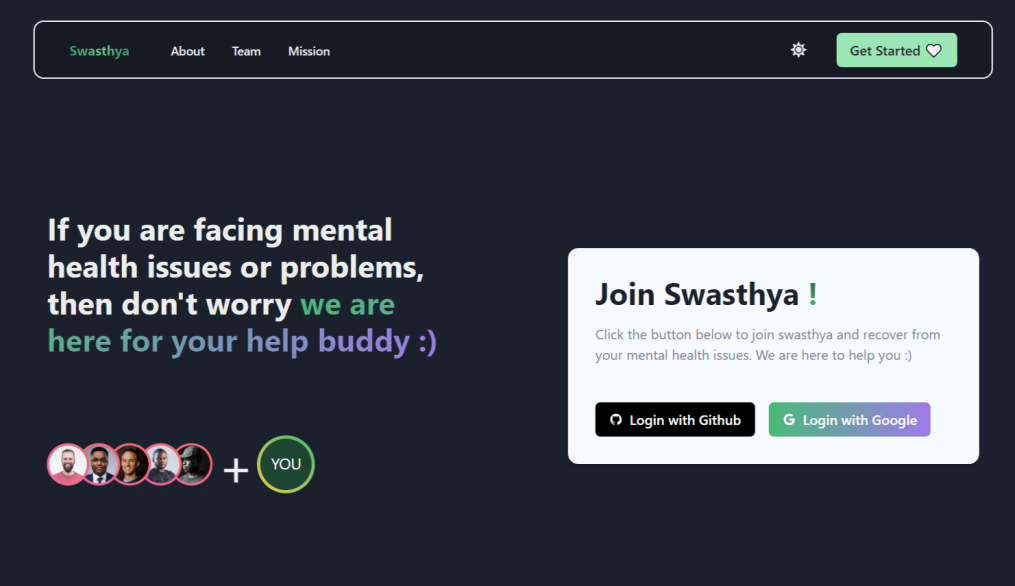Choose Login with Google button
This screenshot has width=1015, height=586.
[x=849, y=420]
